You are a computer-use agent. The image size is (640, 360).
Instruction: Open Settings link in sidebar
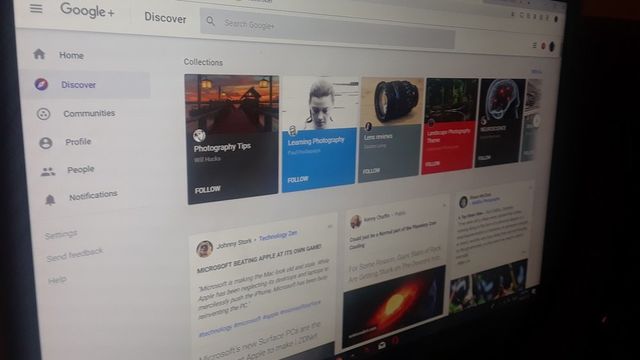61,235
